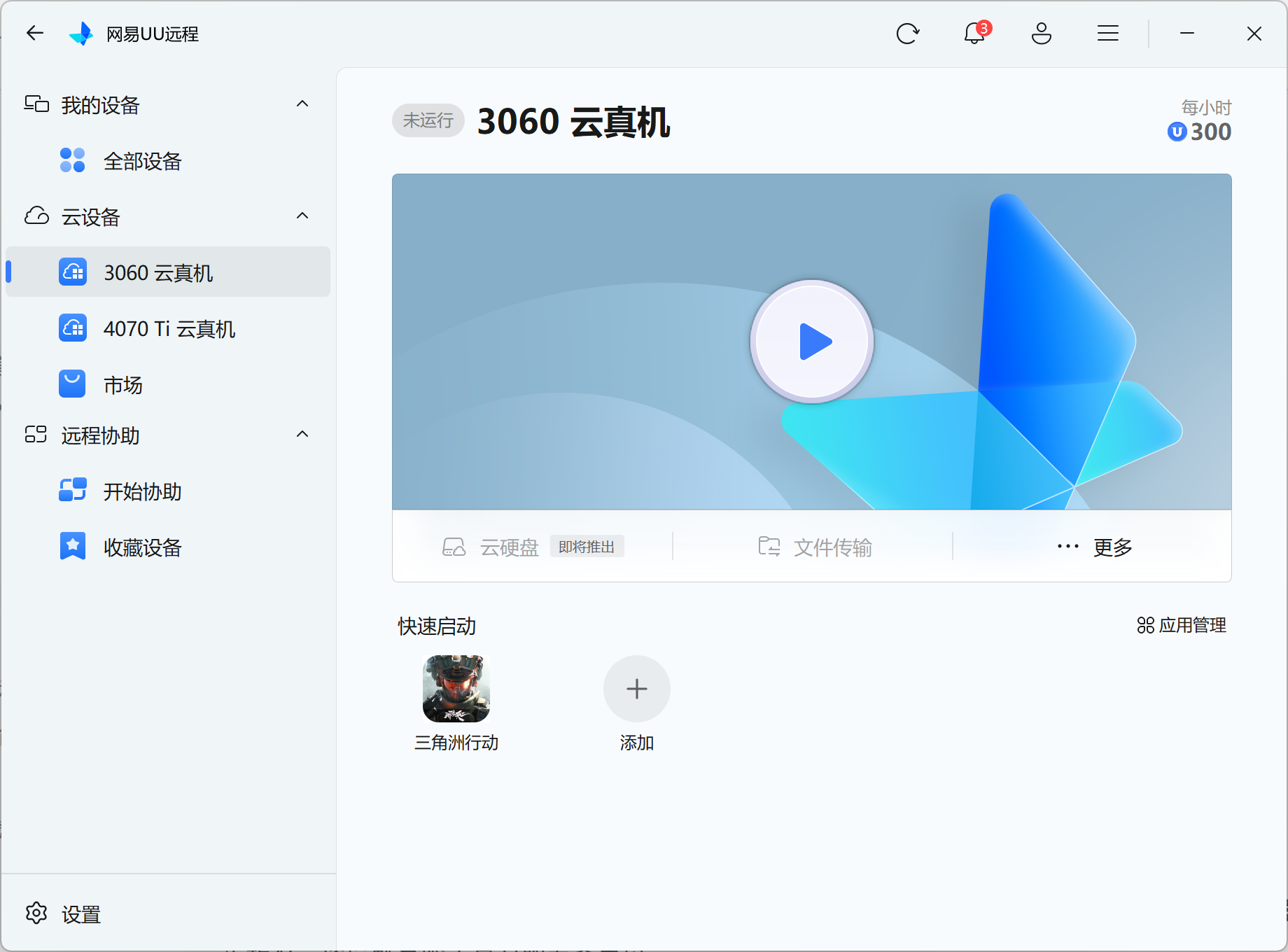This screenshot has height=952, width=1288.
Task: Click the 开始协助 icon
Action: click(x=72, y=490)
